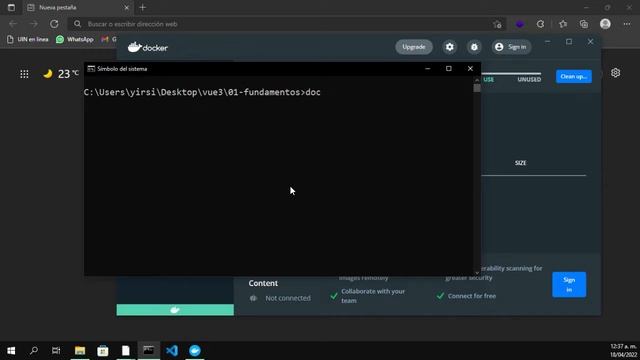The image size is (640, 360).
Task: Click the green Docker whale status bar
Action: [175, 310]
